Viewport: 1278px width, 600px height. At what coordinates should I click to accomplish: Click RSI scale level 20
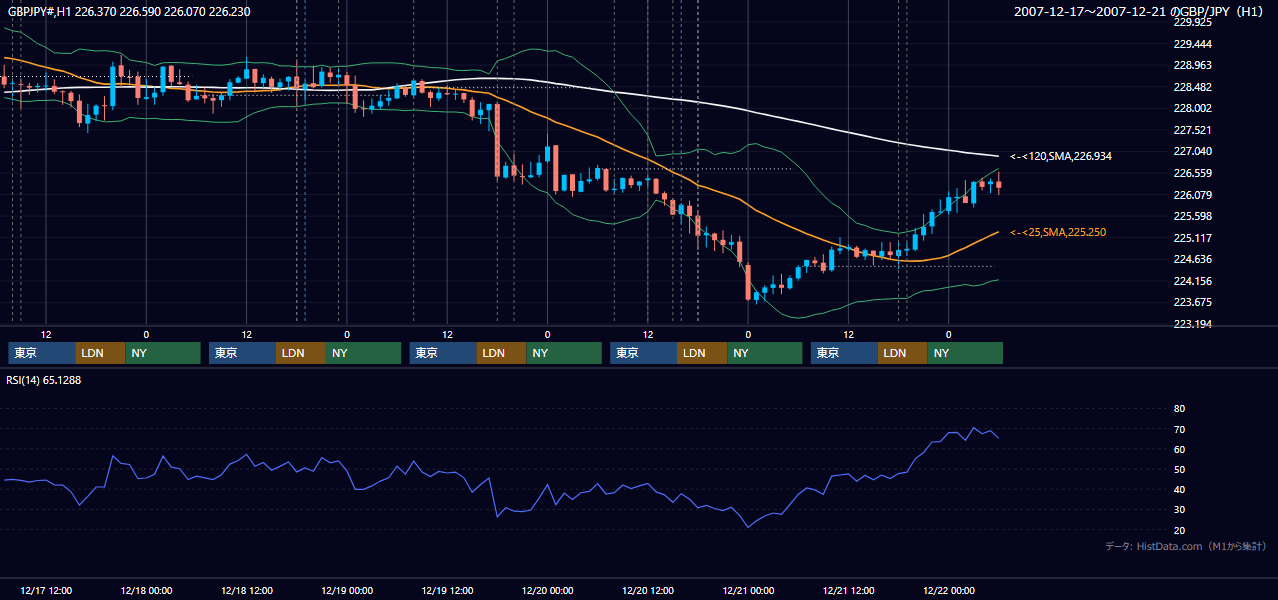click(1179, 530)
